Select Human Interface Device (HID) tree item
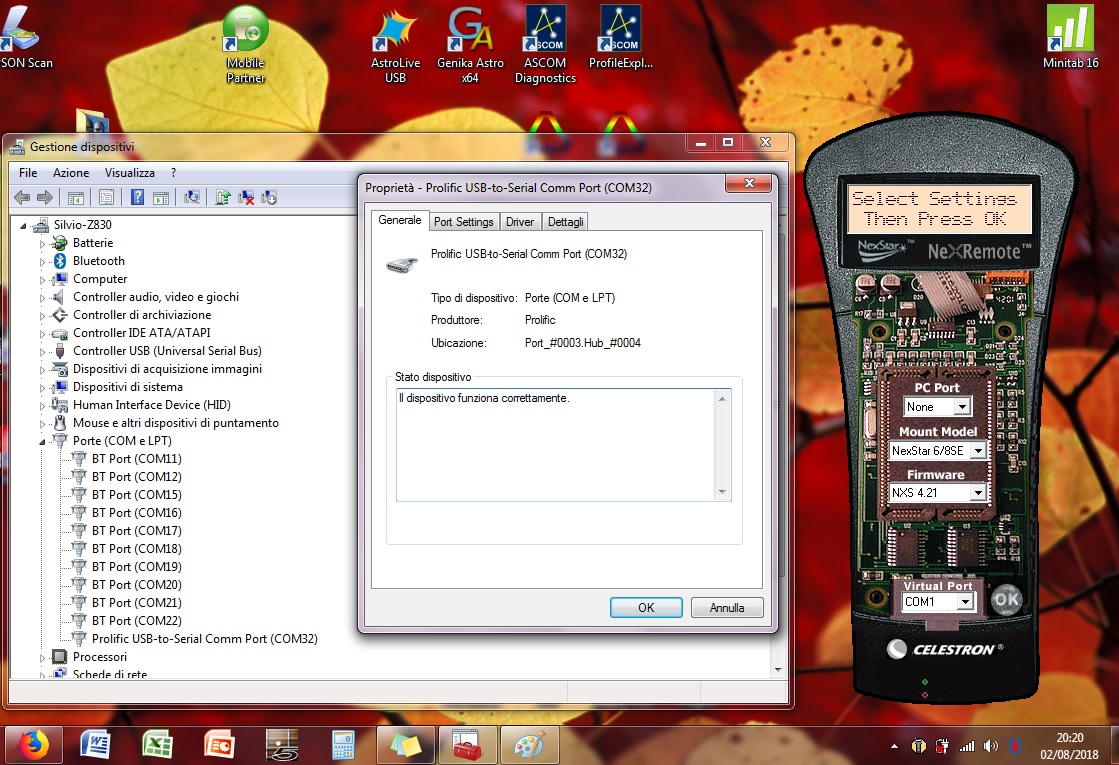Image resolution: width=1119 pixels, height=765 pixels. 151,405
